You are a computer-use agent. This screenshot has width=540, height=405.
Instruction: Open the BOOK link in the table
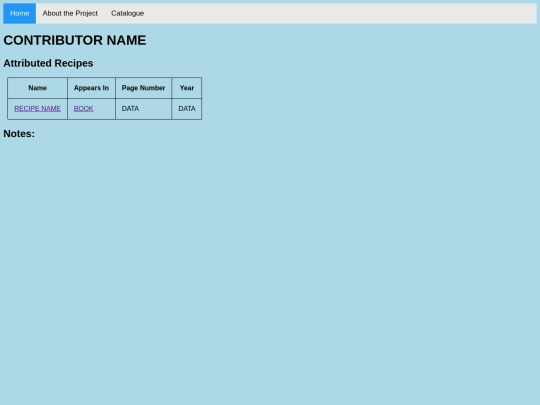tap(83, 108)
